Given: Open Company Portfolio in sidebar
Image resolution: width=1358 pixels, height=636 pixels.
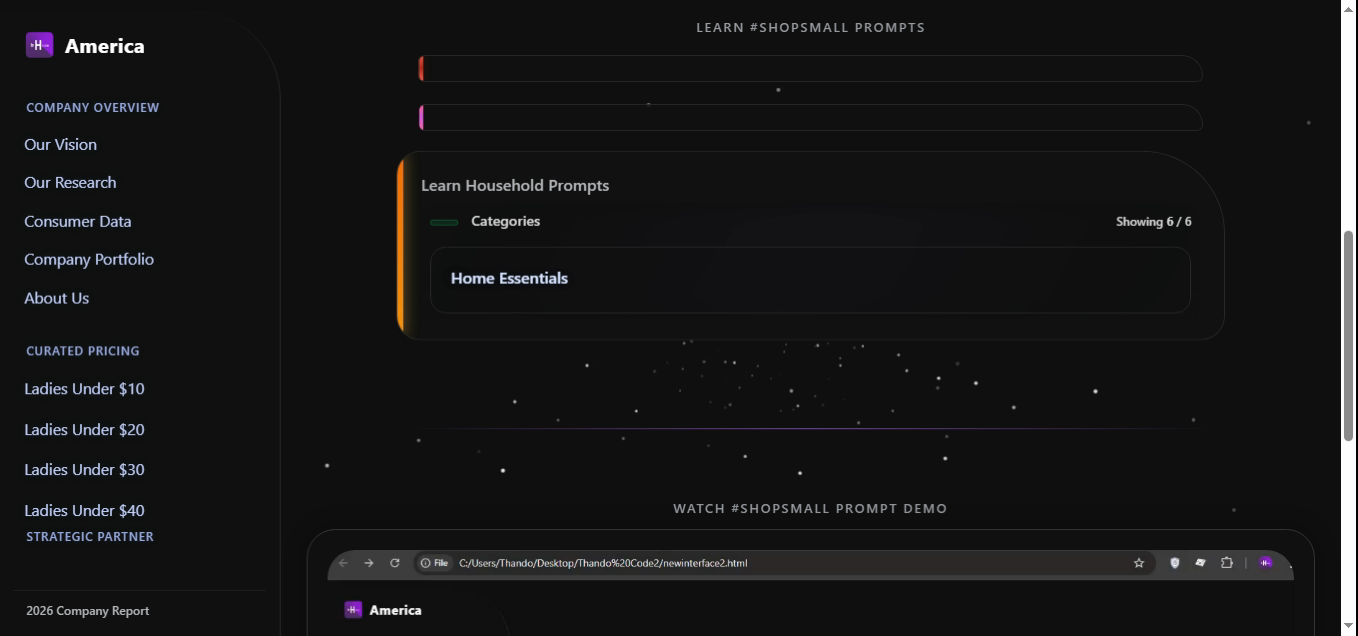Looking at the screenshot, I should [89, 259].
